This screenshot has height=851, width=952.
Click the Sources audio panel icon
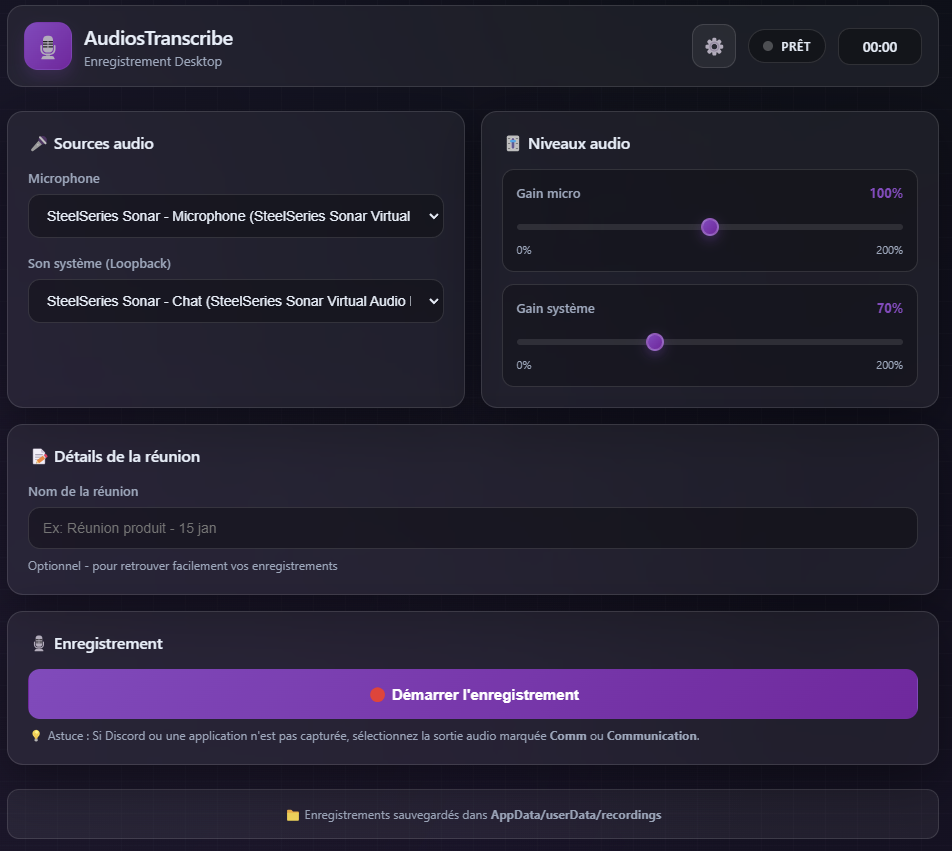coord(39,142)
